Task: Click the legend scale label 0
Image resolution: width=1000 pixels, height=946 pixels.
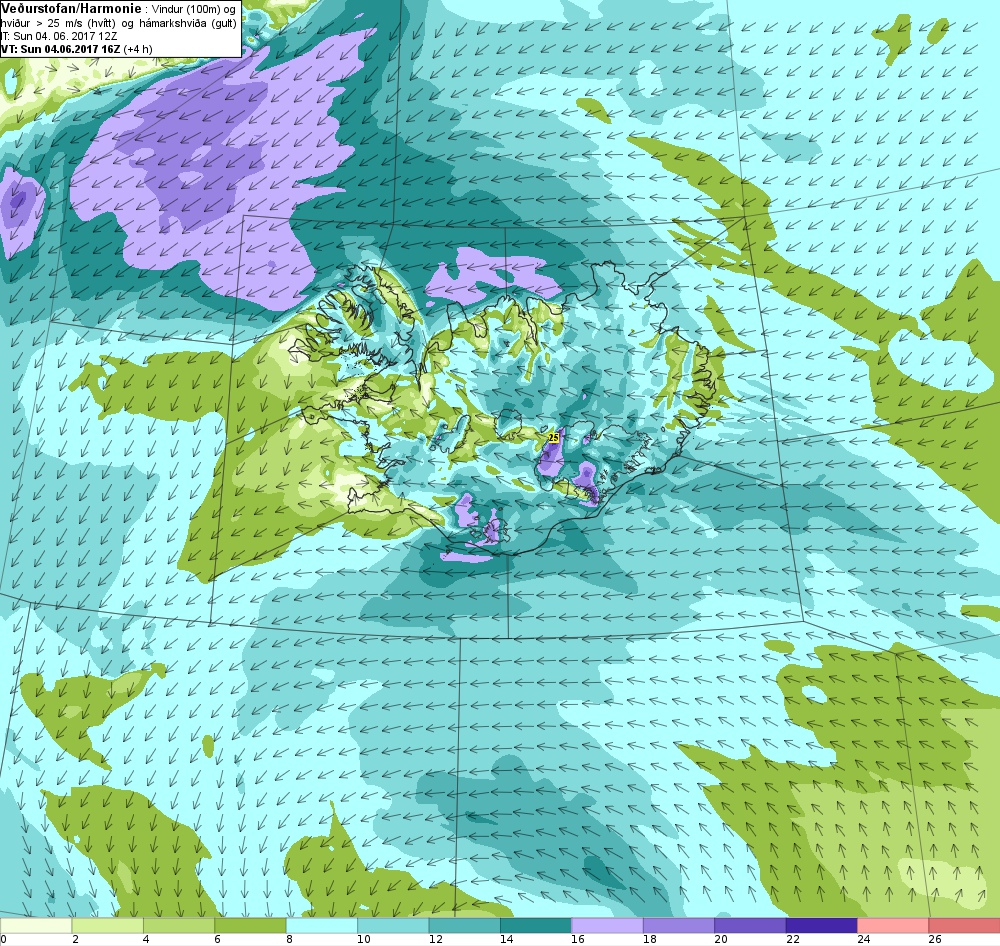Action: [3, 939]
